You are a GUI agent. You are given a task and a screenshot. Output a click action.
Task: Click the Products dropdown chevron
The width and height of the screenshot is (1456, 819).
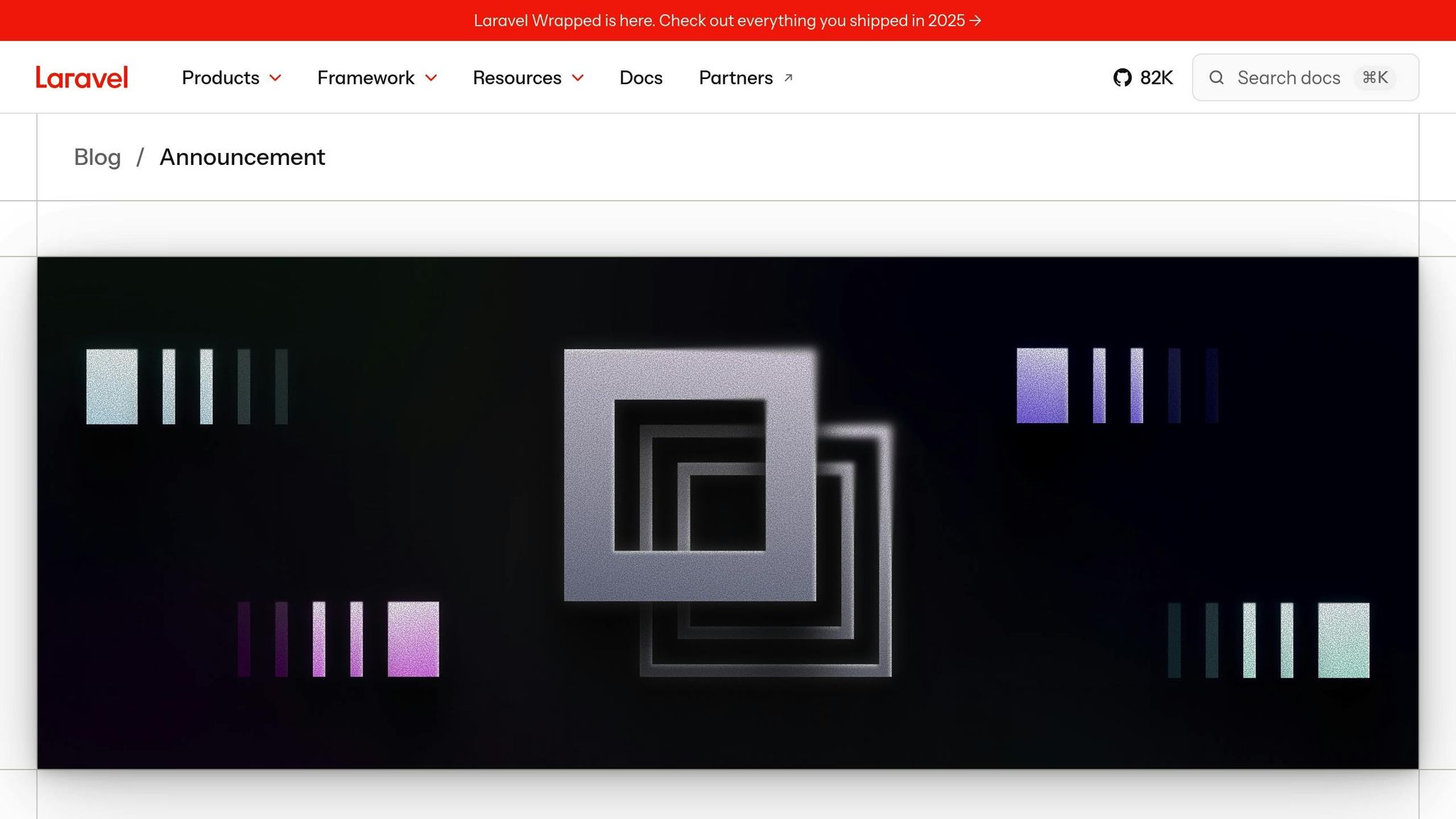click(276, 78)
